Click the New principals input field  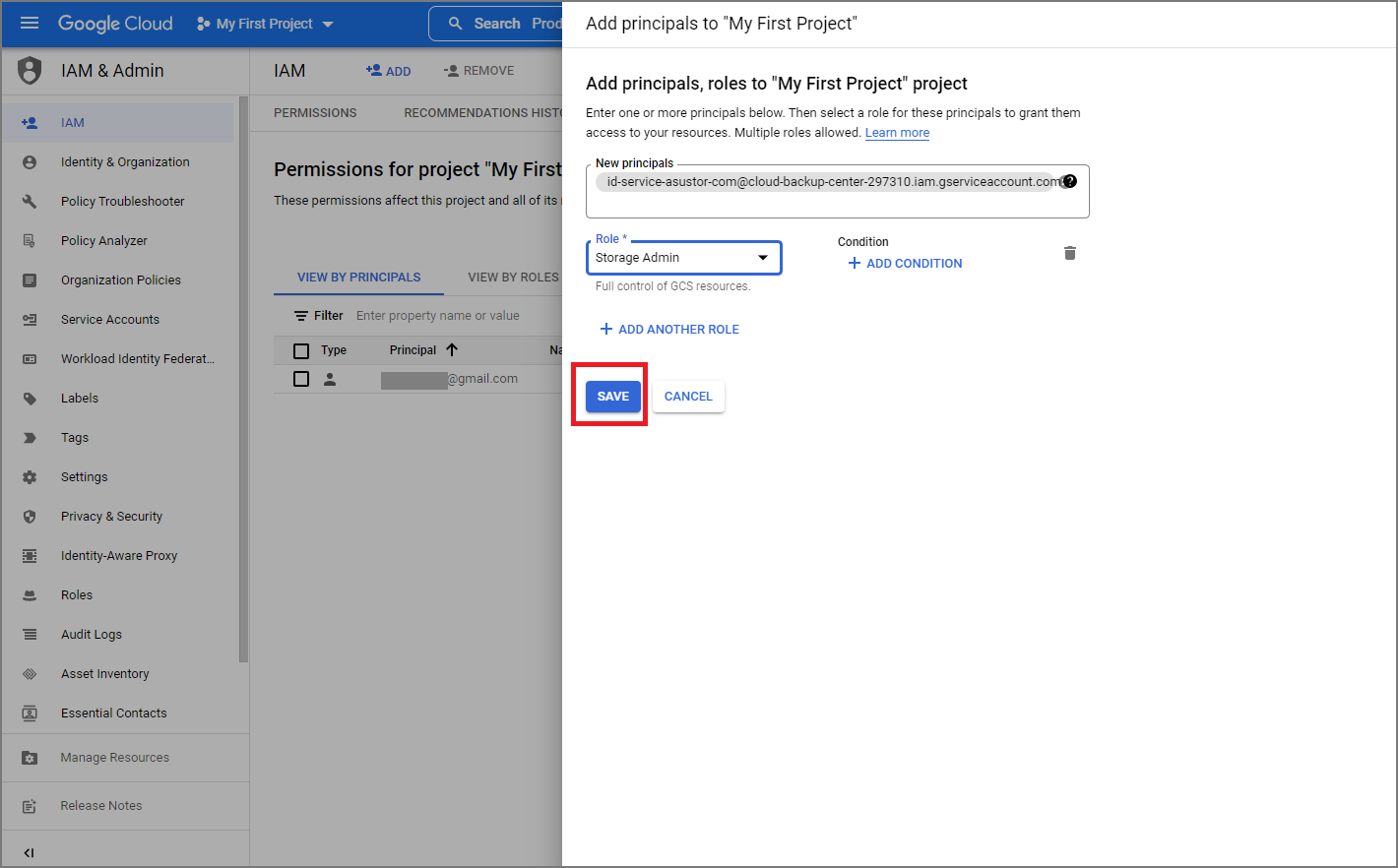pyautogui.click(x=838, y=191)
